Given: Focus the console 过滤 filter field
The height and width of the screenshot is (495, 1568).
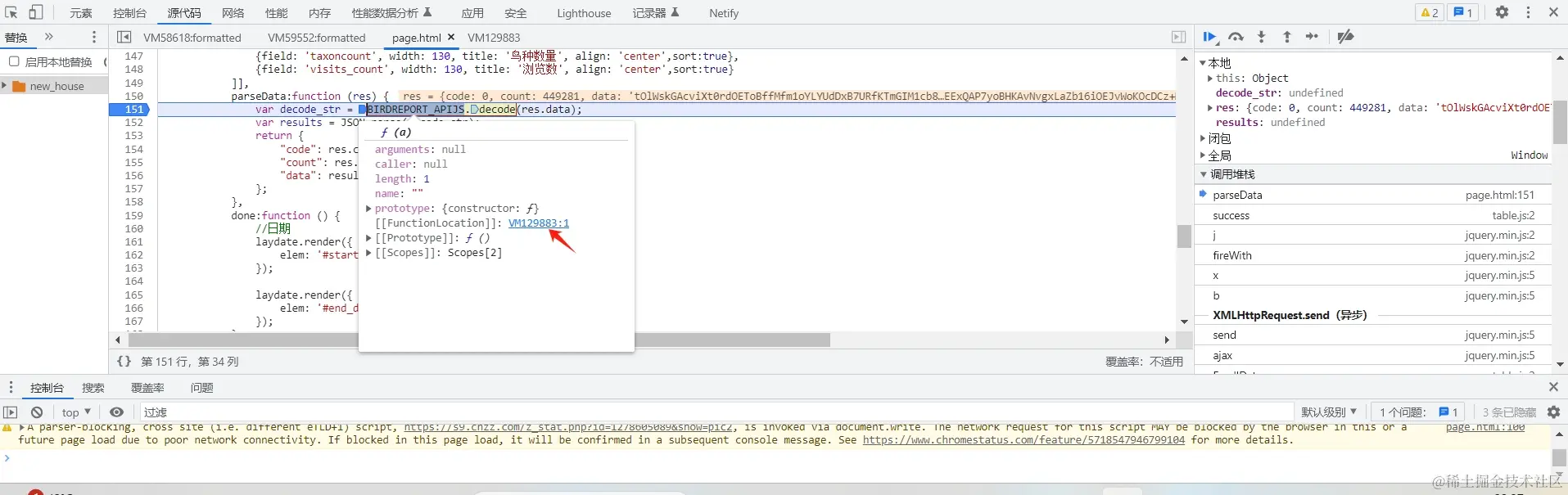Looking at the screenshot, I should click(x=716, y=412).
